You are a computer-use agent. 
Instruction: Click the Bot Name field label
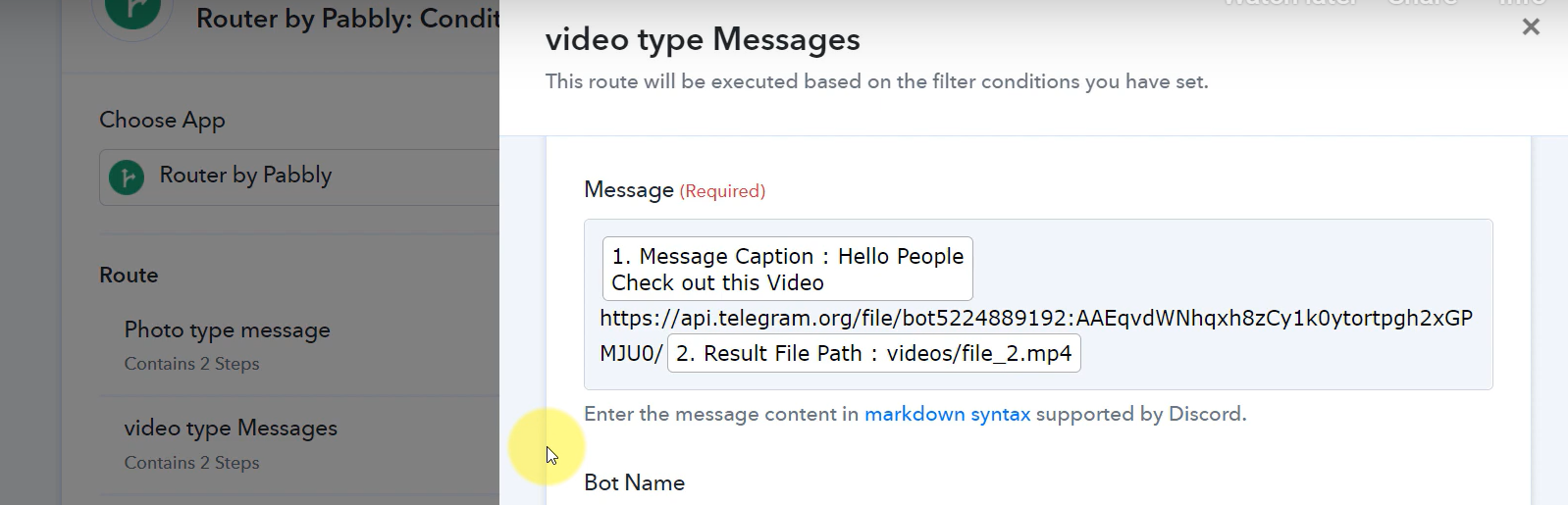[x=634, y=482]
